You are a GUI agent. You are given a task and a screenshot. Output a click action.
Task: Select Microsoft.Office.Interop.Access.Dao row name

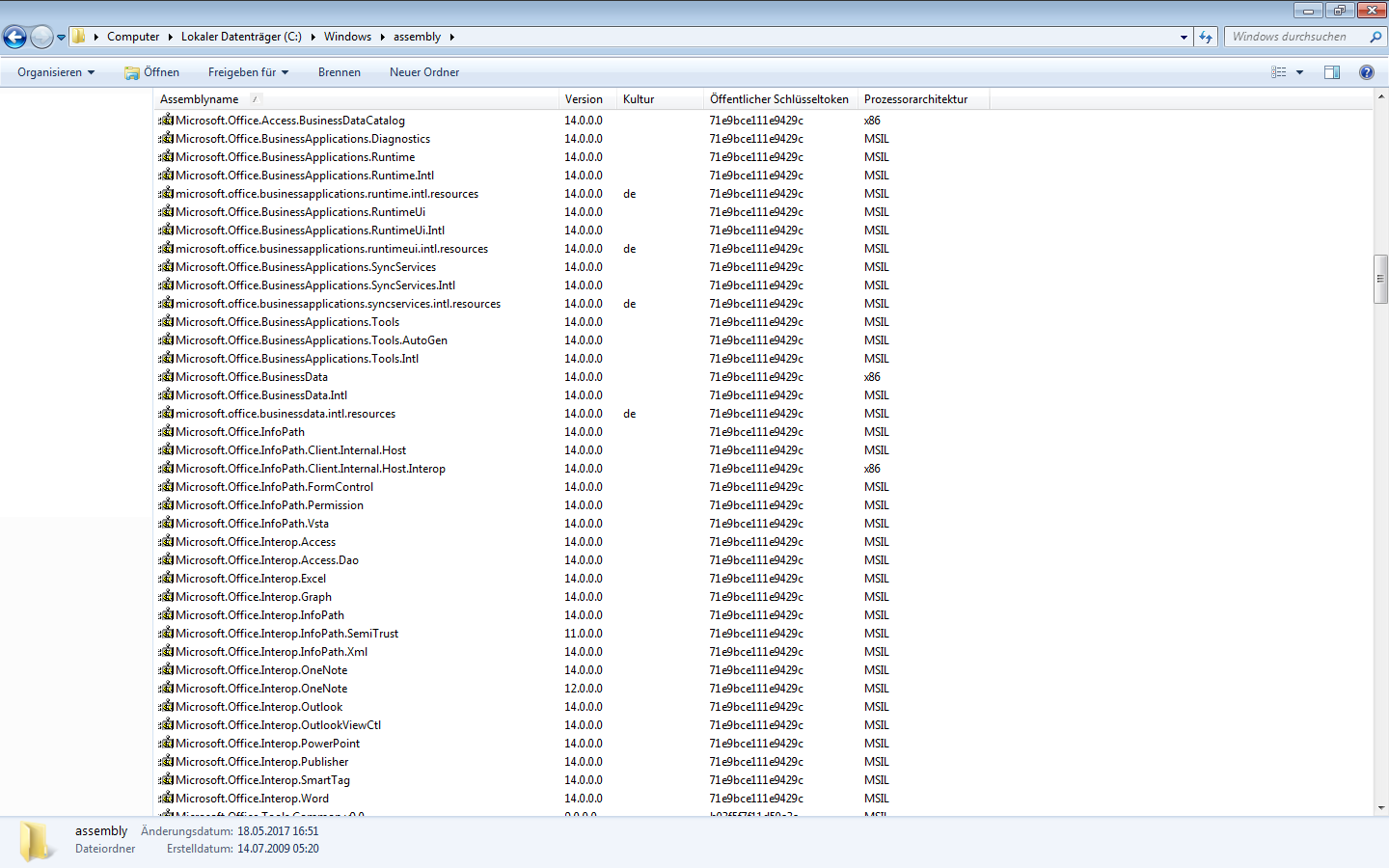[x=267, y=560]
